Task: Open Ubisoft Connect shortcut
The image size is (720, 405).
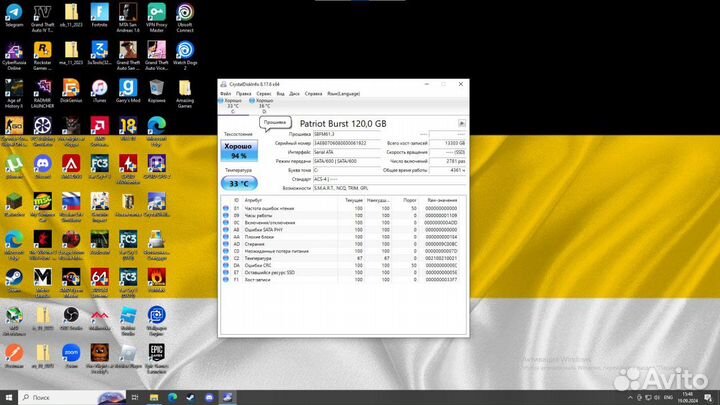Action: click(186, 14)
